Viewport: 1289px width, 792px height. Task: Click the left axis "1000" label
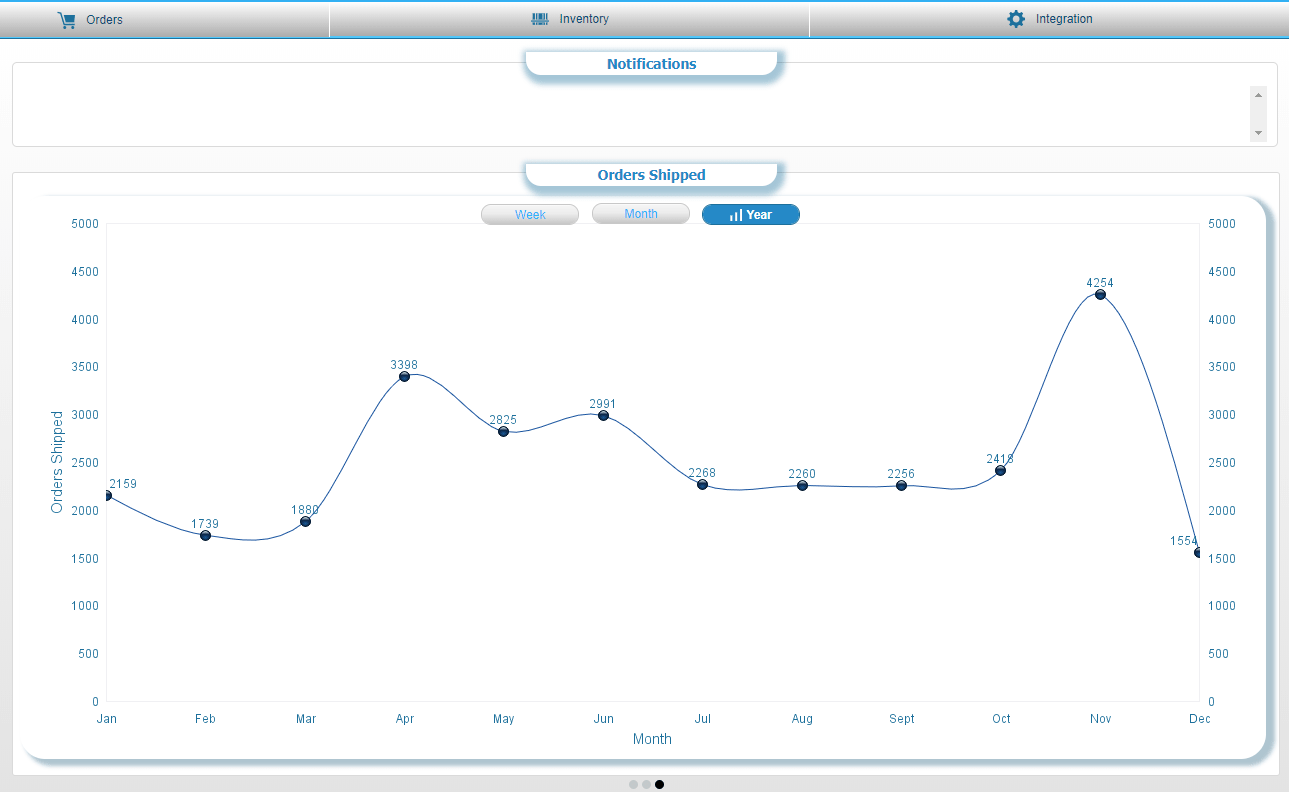pos(85,606)
